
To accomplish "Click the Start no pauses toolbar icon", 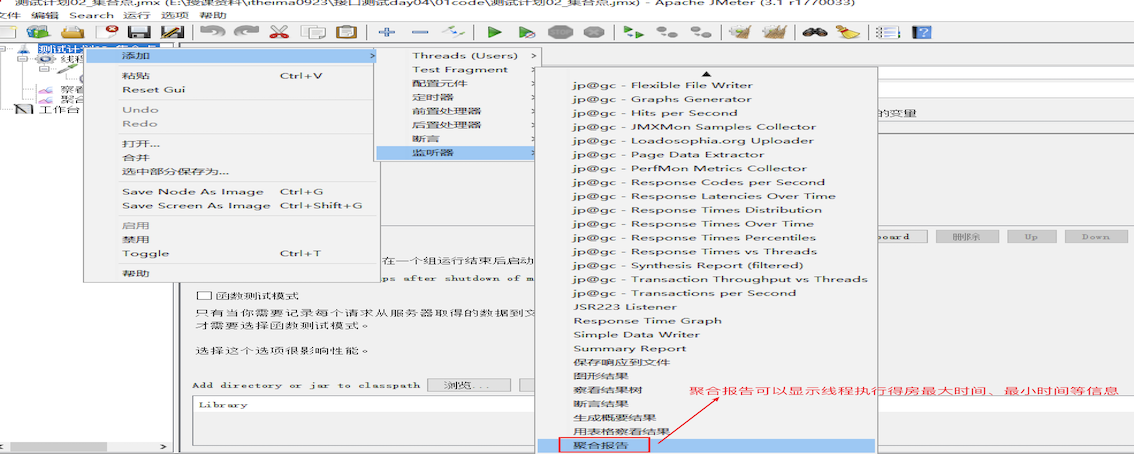I will 528,32.
